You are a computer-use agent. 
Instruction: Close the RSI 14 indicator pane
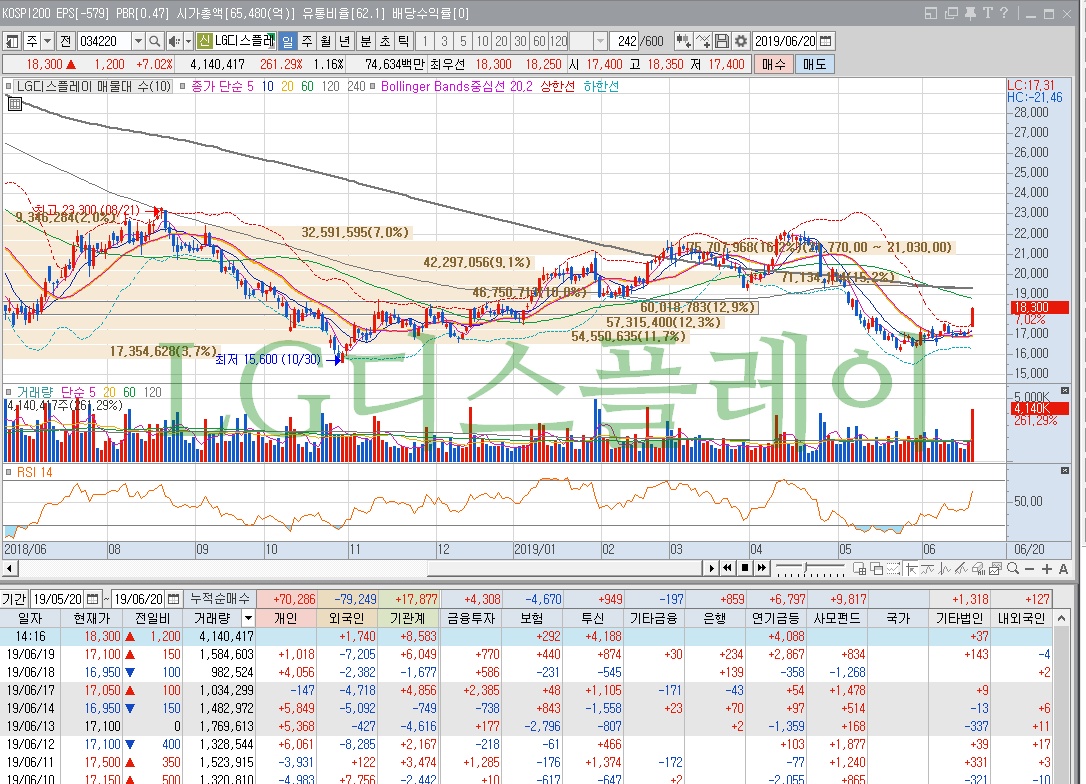coord(1065,471)
